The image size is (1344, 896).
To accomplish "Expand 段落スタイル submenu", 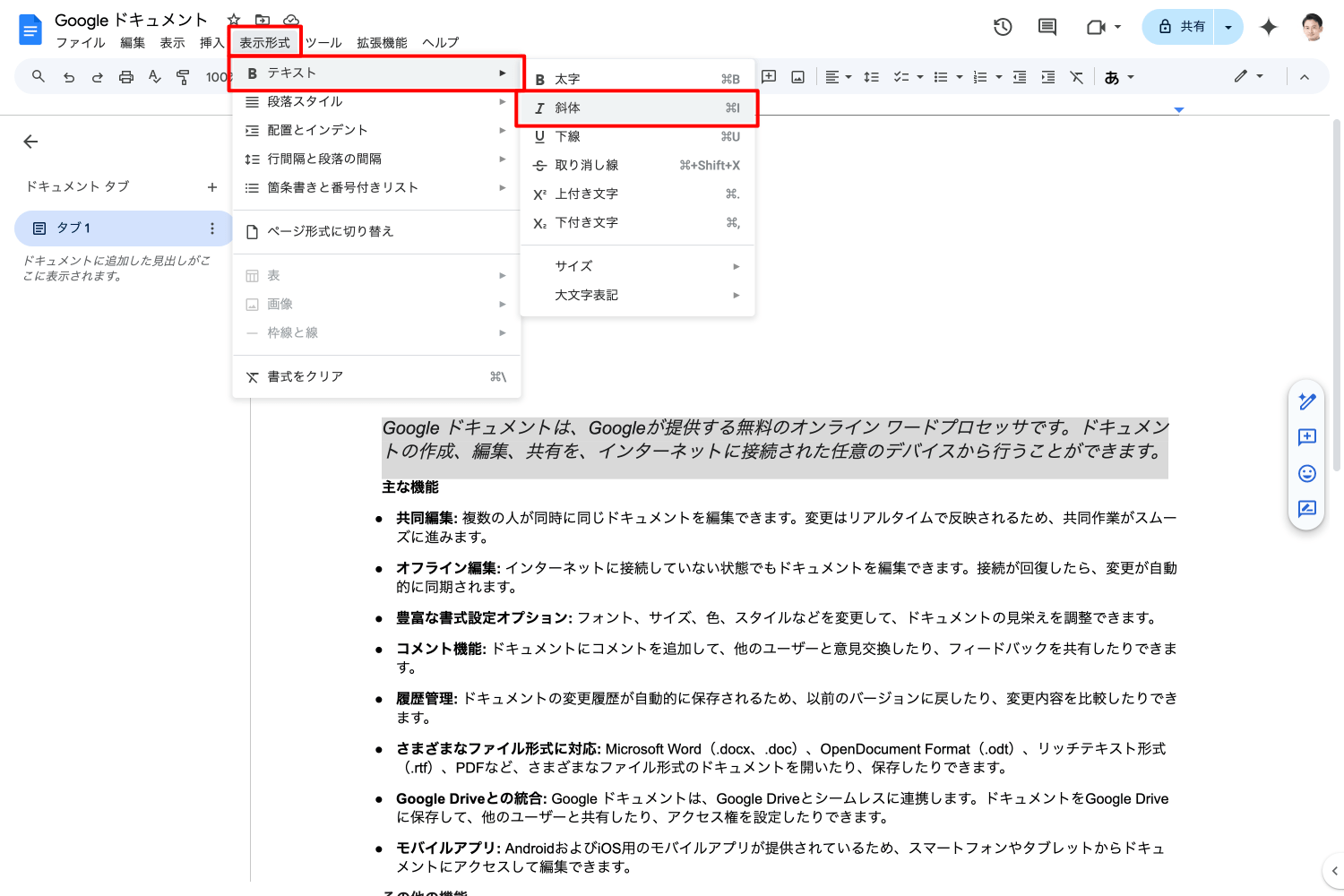I will [376, 101].
